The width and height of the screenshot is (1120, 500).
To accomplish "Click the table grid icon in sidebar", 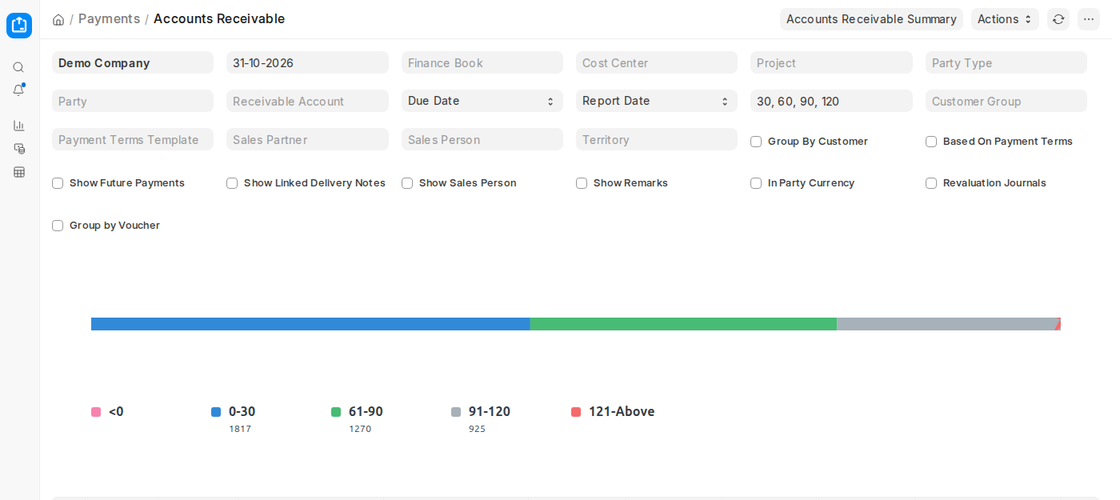I will click(19, 172).
